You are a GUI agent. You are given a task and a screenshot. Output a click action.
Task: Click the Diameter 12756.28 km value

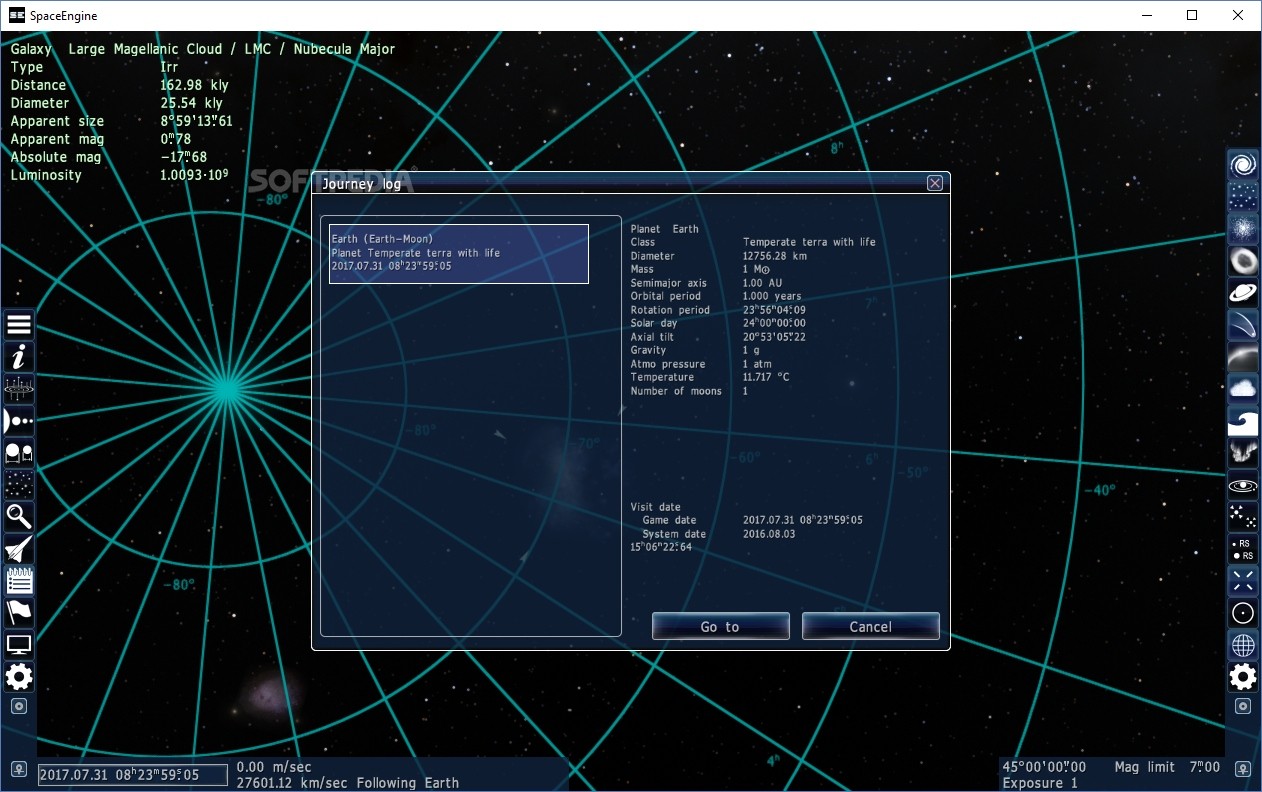click(775, 256)
